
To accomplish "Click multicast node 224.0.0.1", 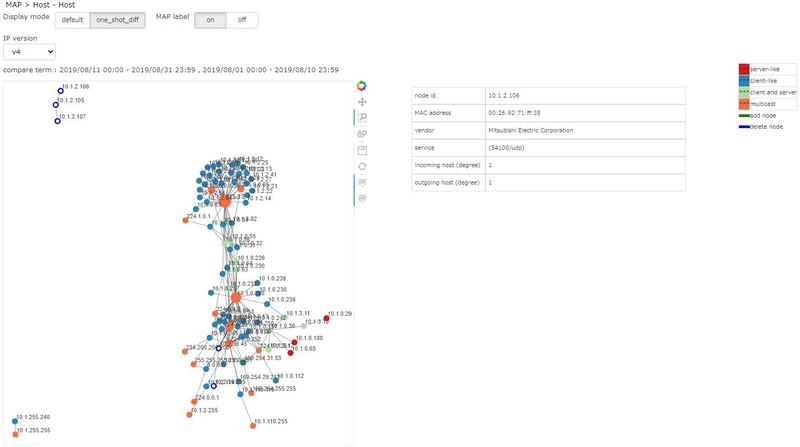I will (194, 402).
